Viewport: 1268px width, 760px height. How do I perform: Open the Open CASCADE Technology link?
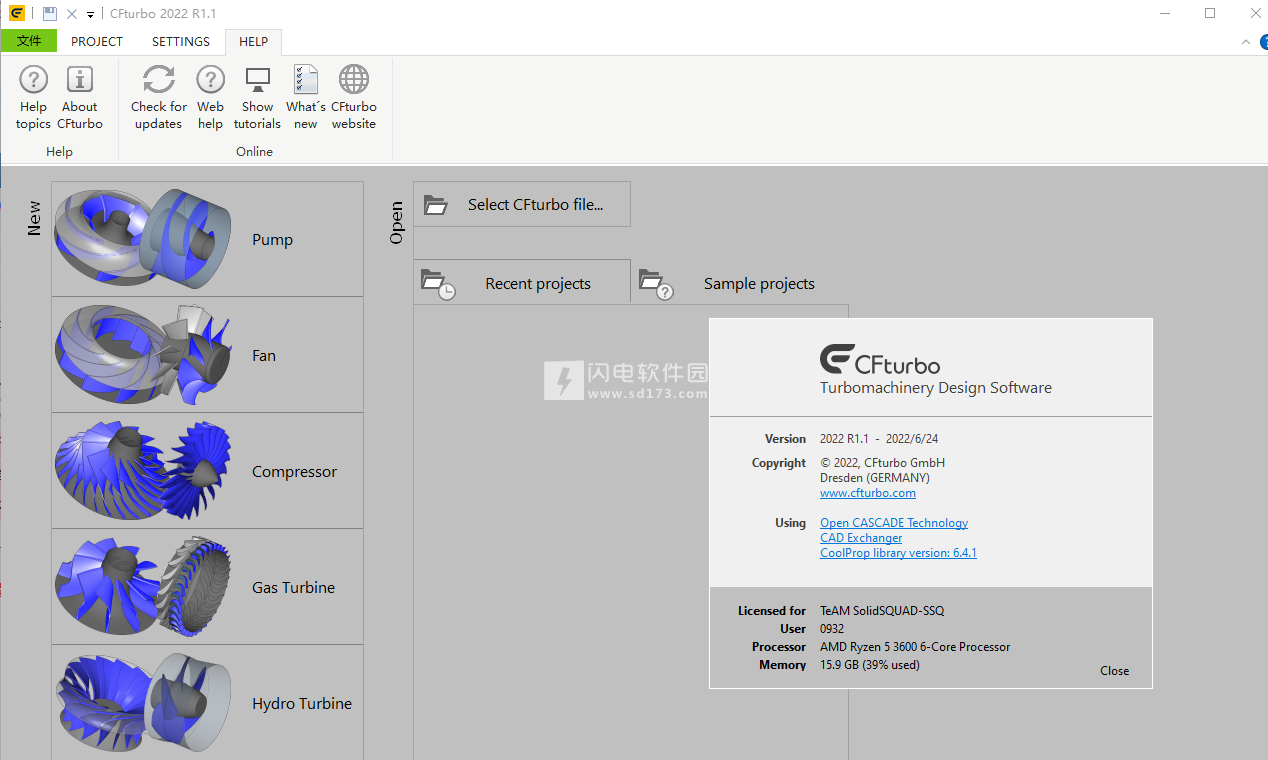pos(894,523)
